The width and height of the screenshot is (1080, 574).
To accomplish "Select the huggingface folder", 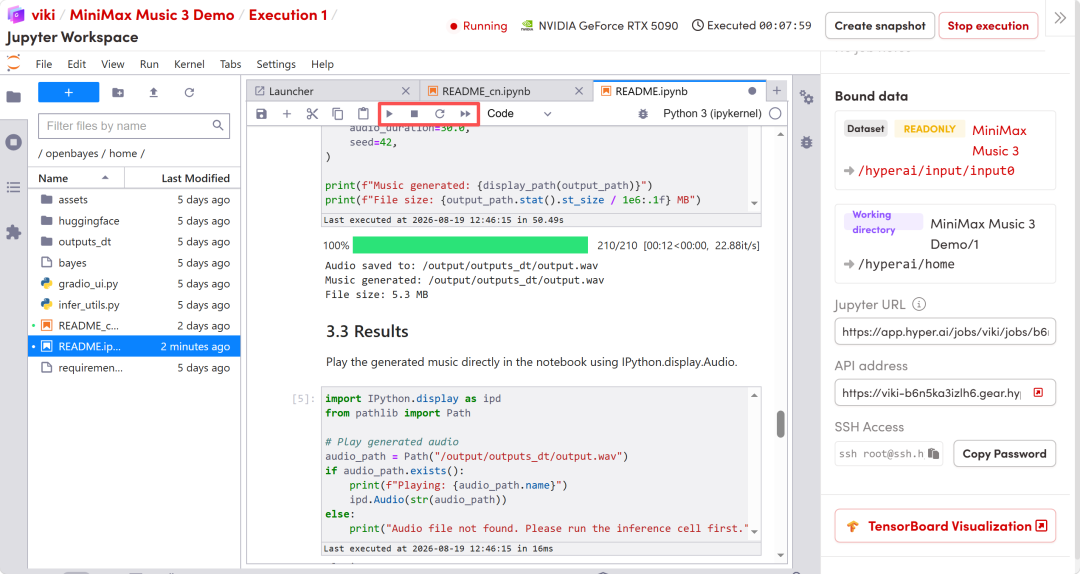I will pos(134,221).
